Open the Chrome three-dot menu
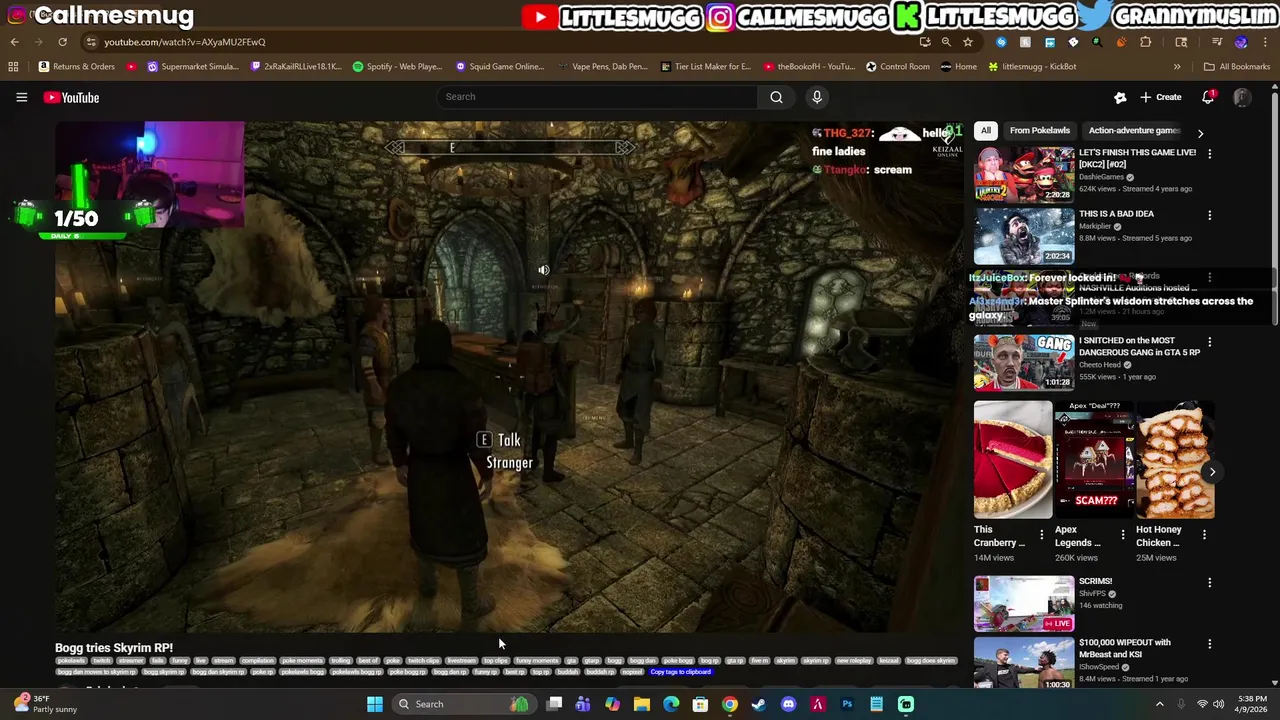Screen dimensions: 1280x720 point(1266,42)
